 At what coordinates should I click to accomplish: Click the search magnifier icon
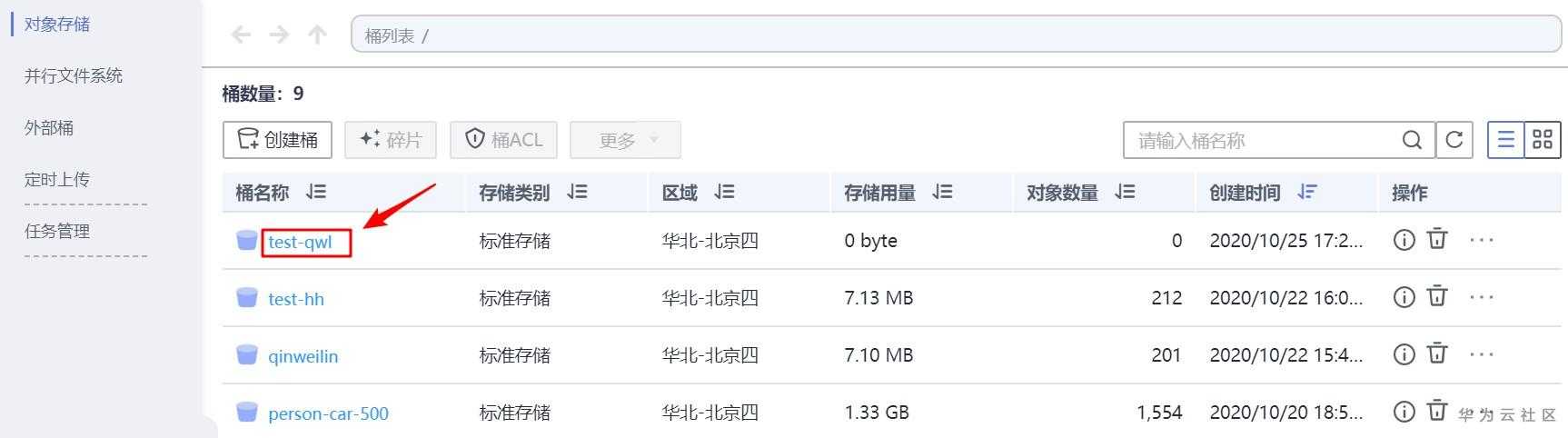[x=1412, y=140]
